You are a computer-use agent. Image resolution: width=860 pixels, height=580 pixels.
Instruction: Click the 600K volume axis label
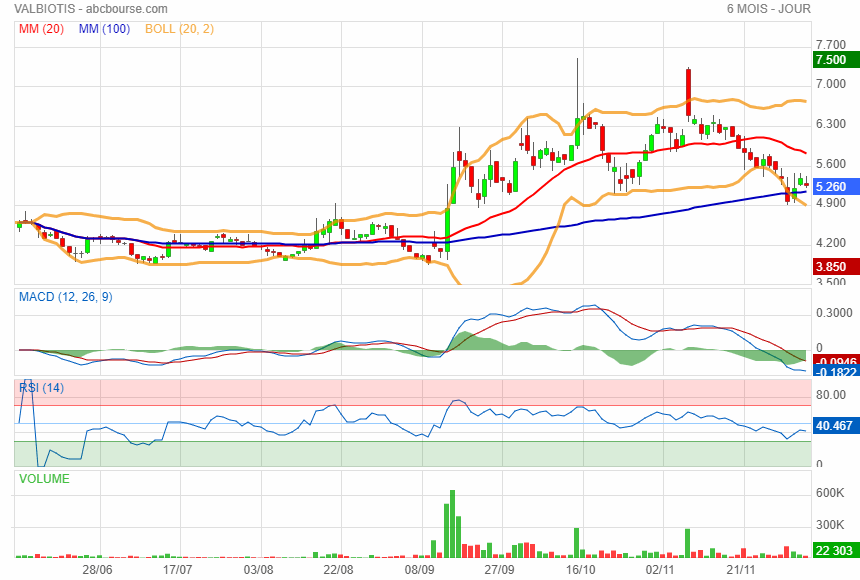[830, 493]
